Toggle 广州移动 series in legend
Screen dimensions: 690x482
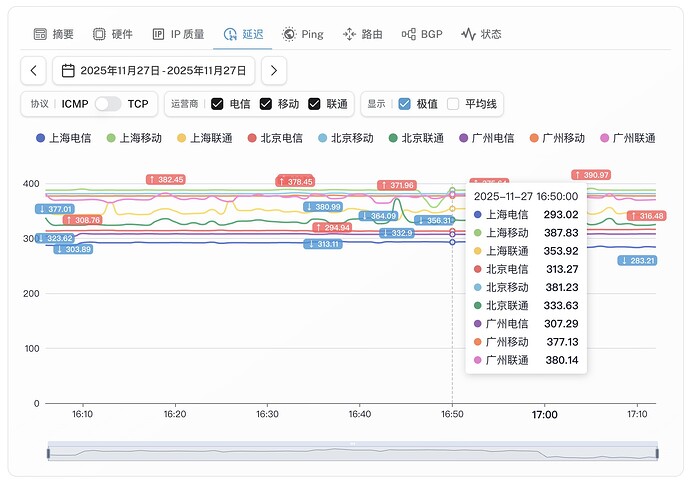pyautogui.click(x=557, y=138)
